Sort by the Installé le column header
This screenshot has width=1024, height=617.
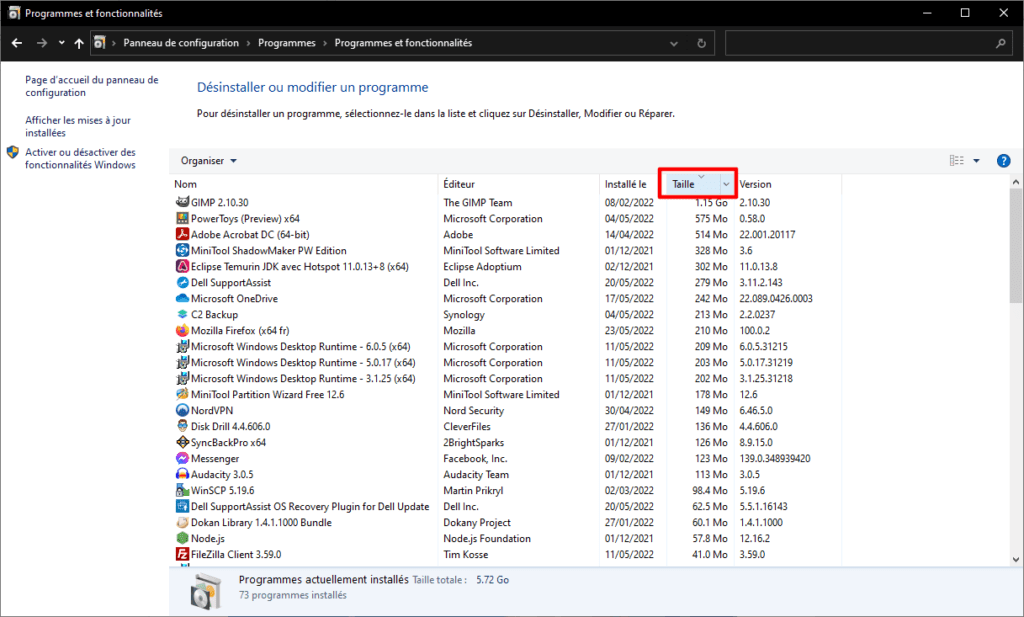(626, 184)
